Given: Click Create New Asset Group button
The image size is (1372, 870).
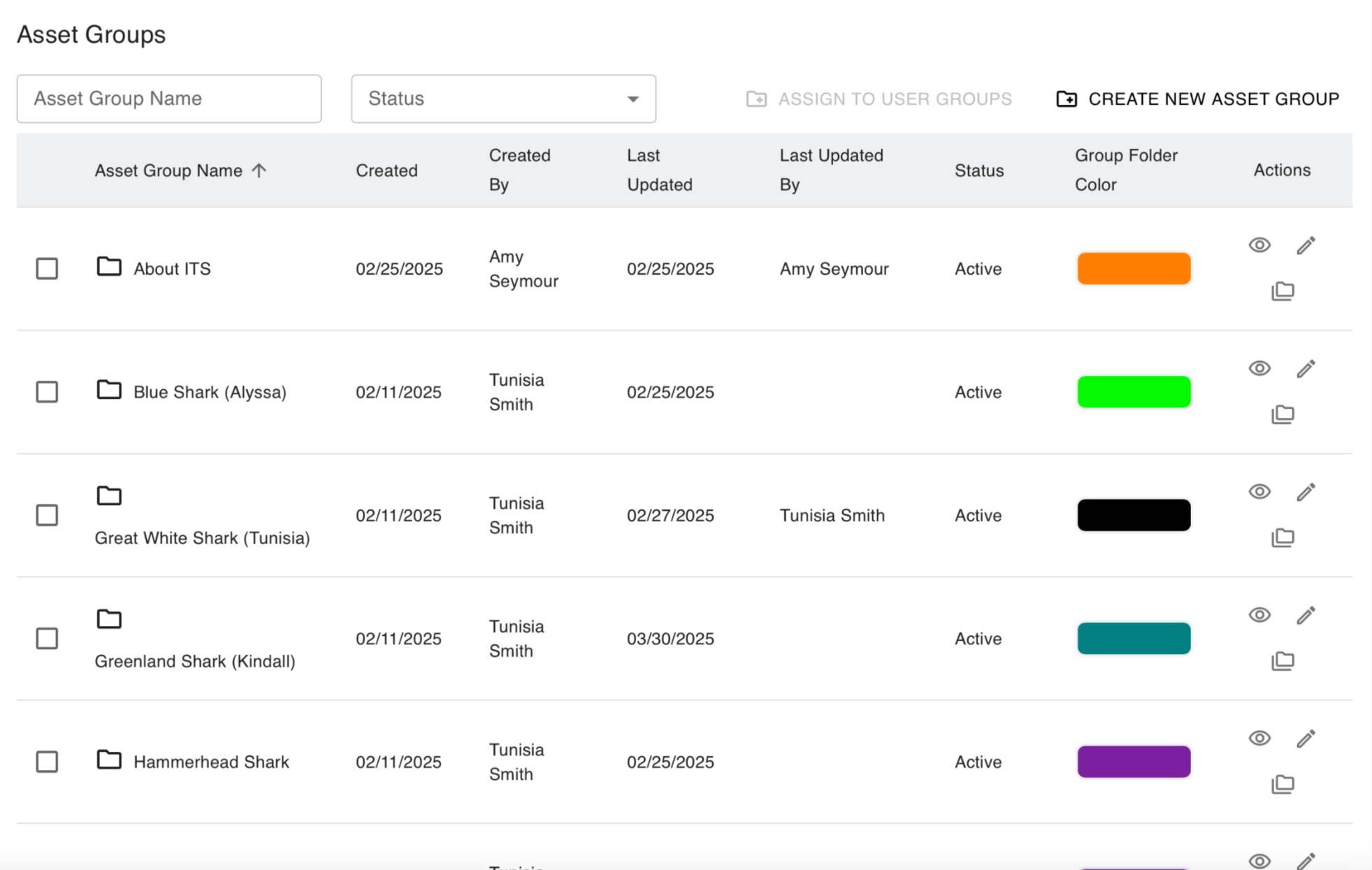Looking at the screenshot, I should [1197, 99].
